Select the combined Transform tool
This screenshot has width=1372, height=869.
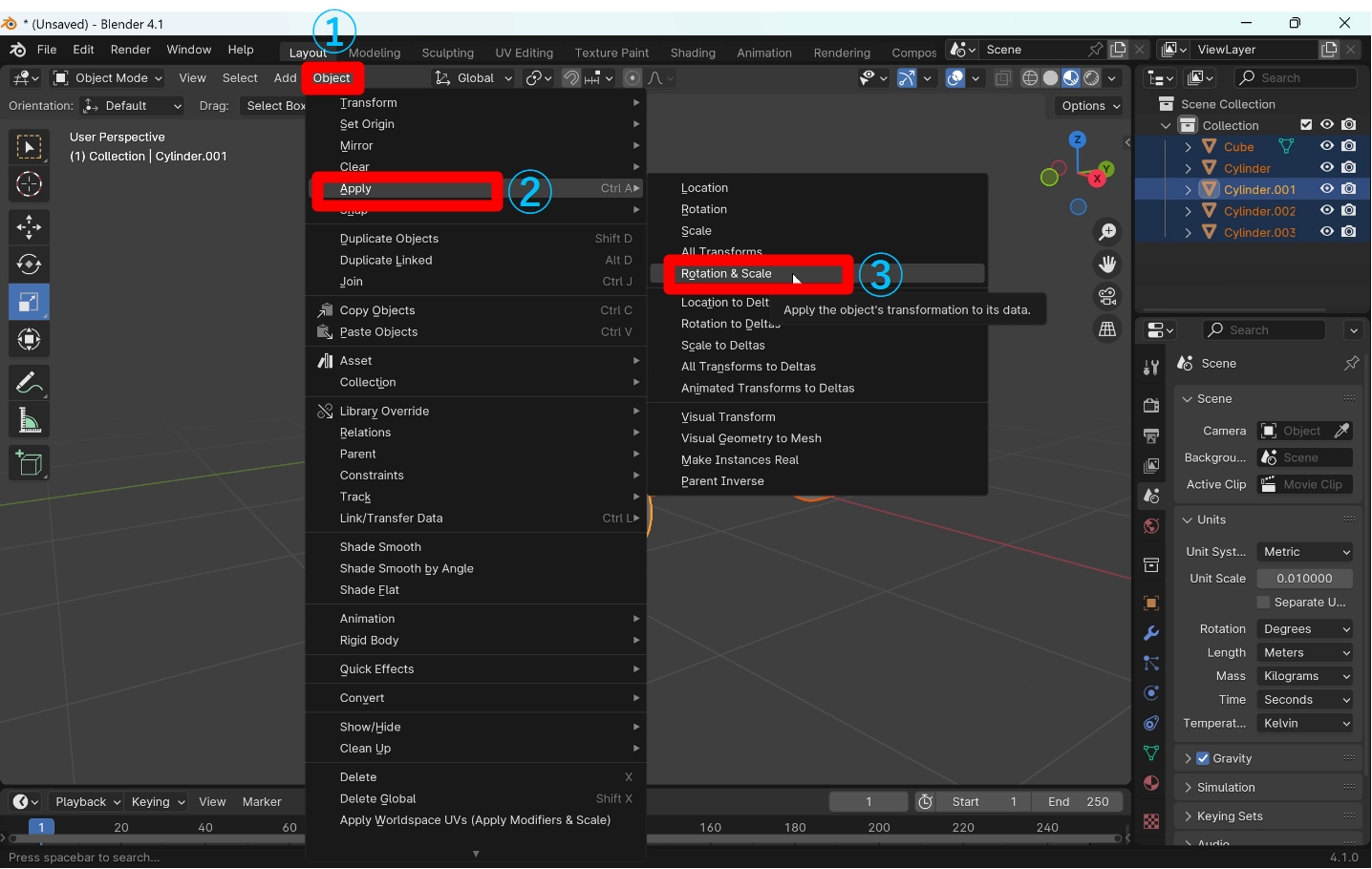29,339
